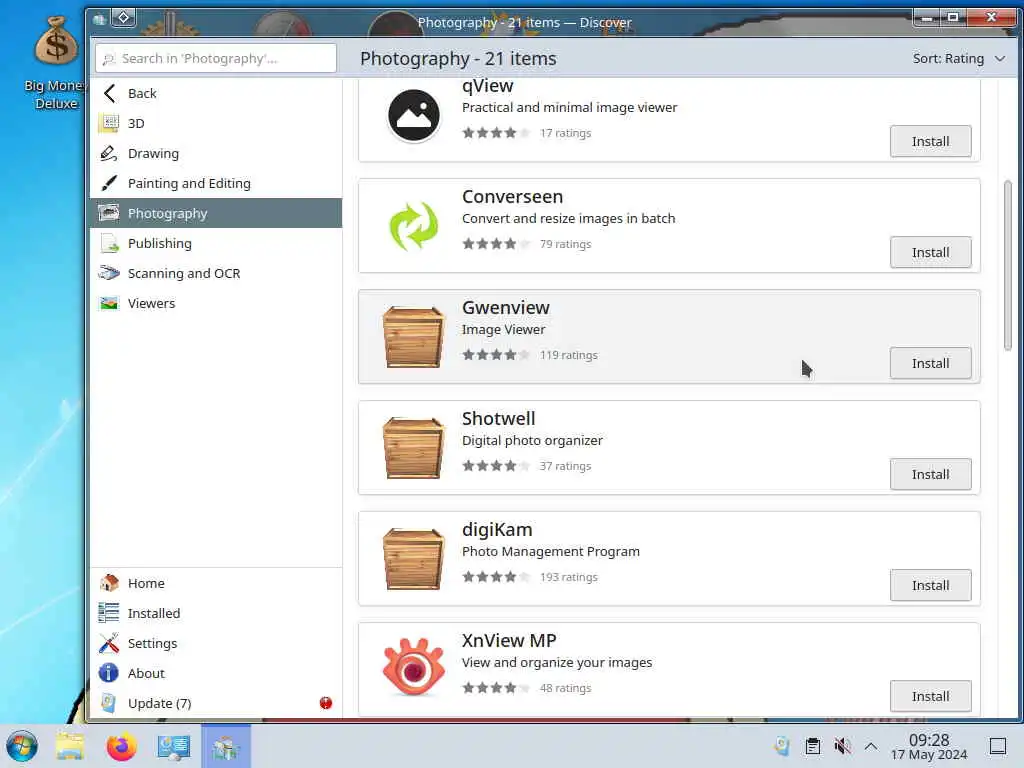Click the Drawing pencil icon
The height and width of the screenshot is (768, 1024).
(x=109, y=153)
